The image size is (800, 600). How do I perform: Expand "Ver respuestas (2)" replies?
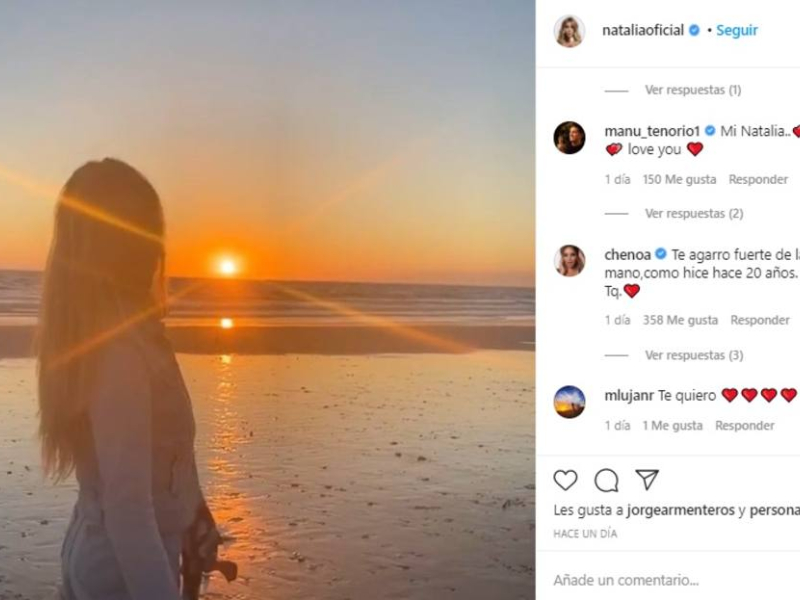(693, 214)
